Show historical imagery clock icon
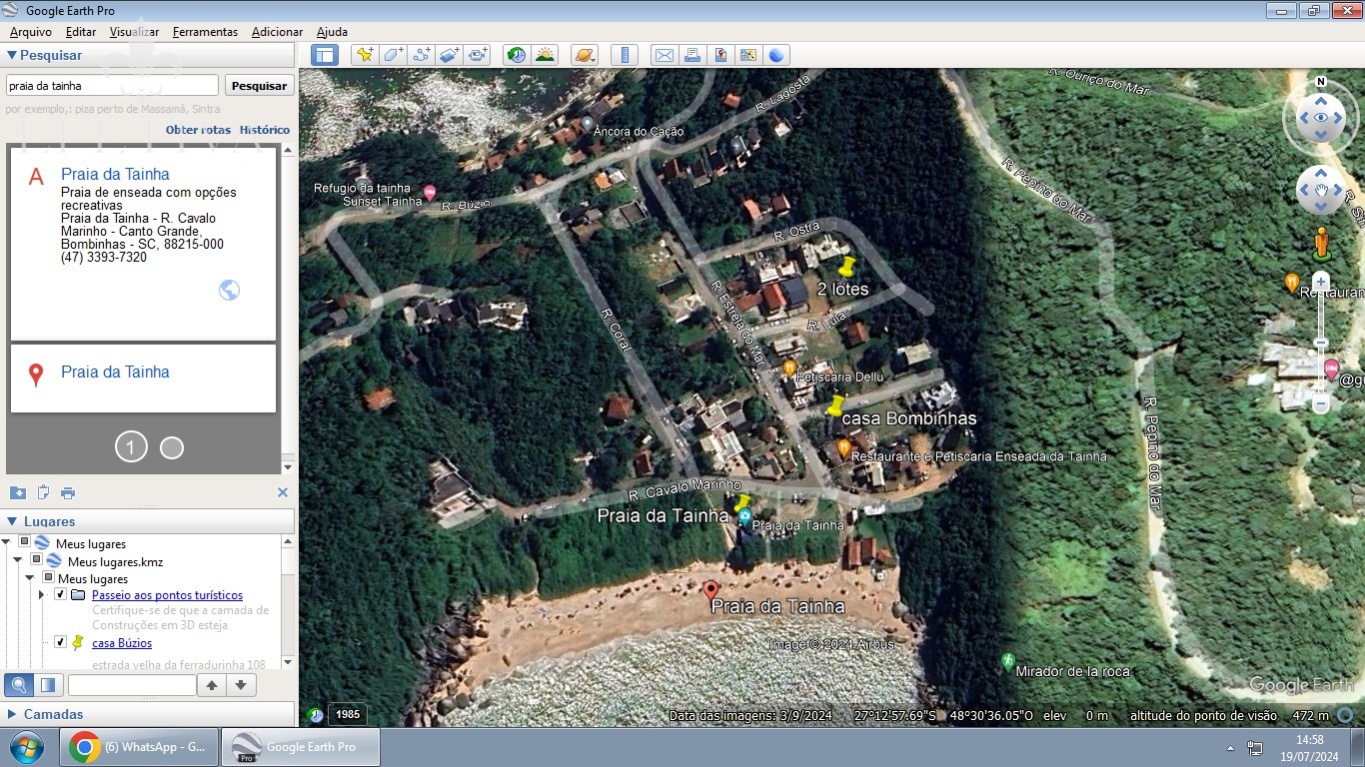This screenshot has height=767, width=1365. [x=516, y=55]
